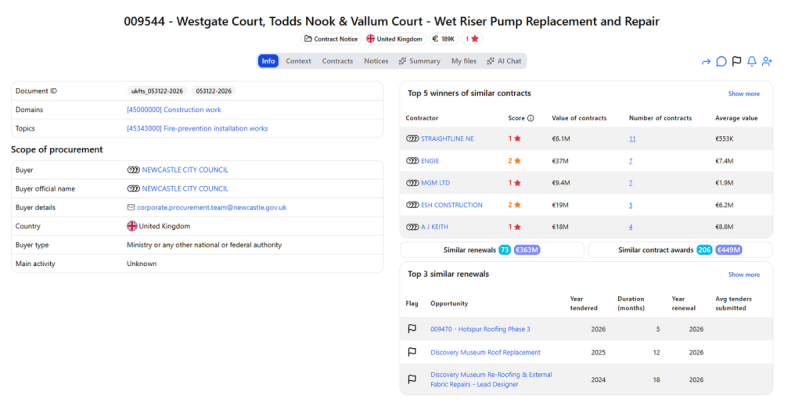Click the share arrow icon
The width and height of the screenshot is (800, 400).
[x=706, y=62]
